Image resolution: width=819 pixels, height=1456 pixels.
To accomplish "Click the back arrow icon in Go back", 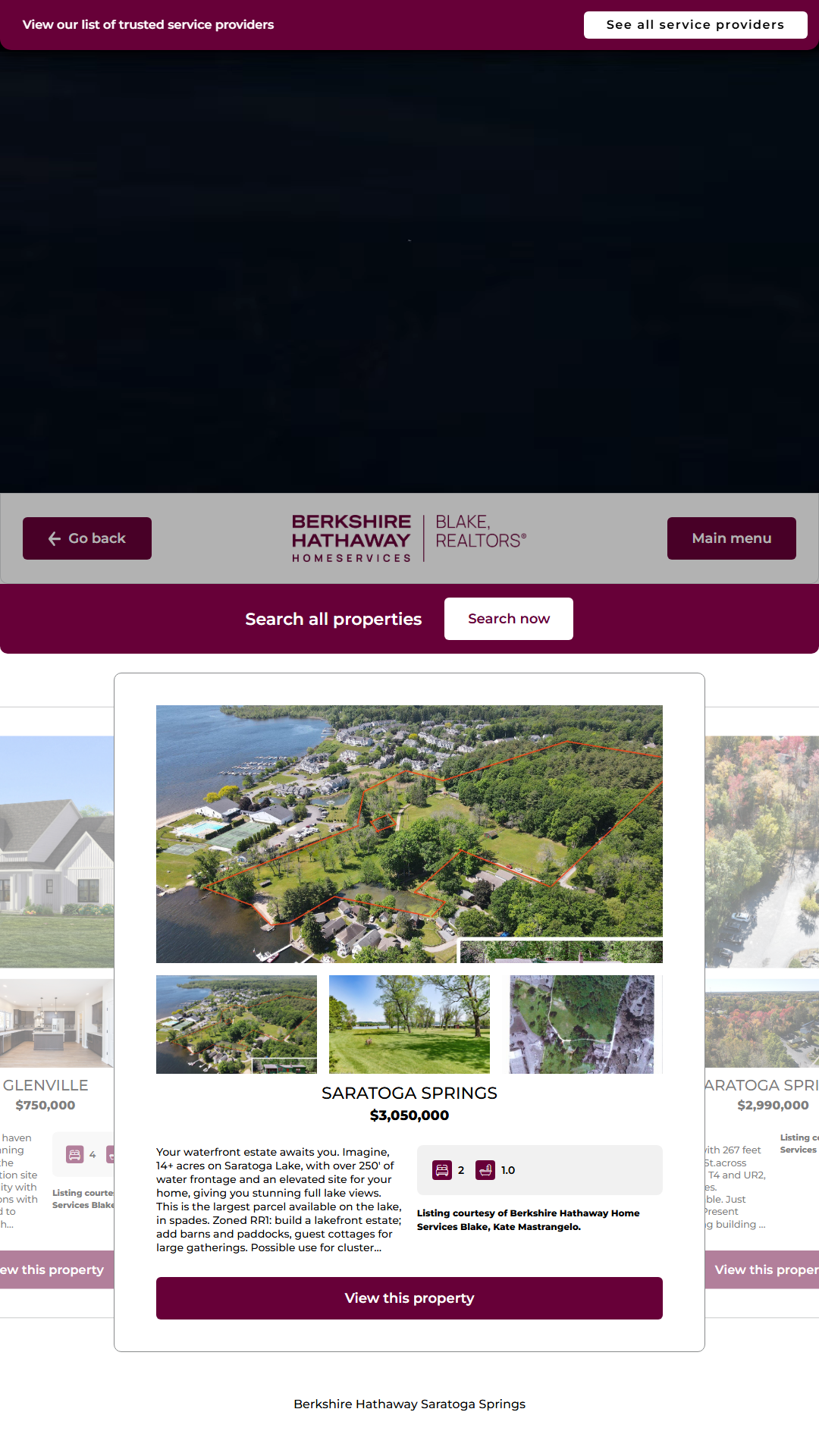I will 55,538.
